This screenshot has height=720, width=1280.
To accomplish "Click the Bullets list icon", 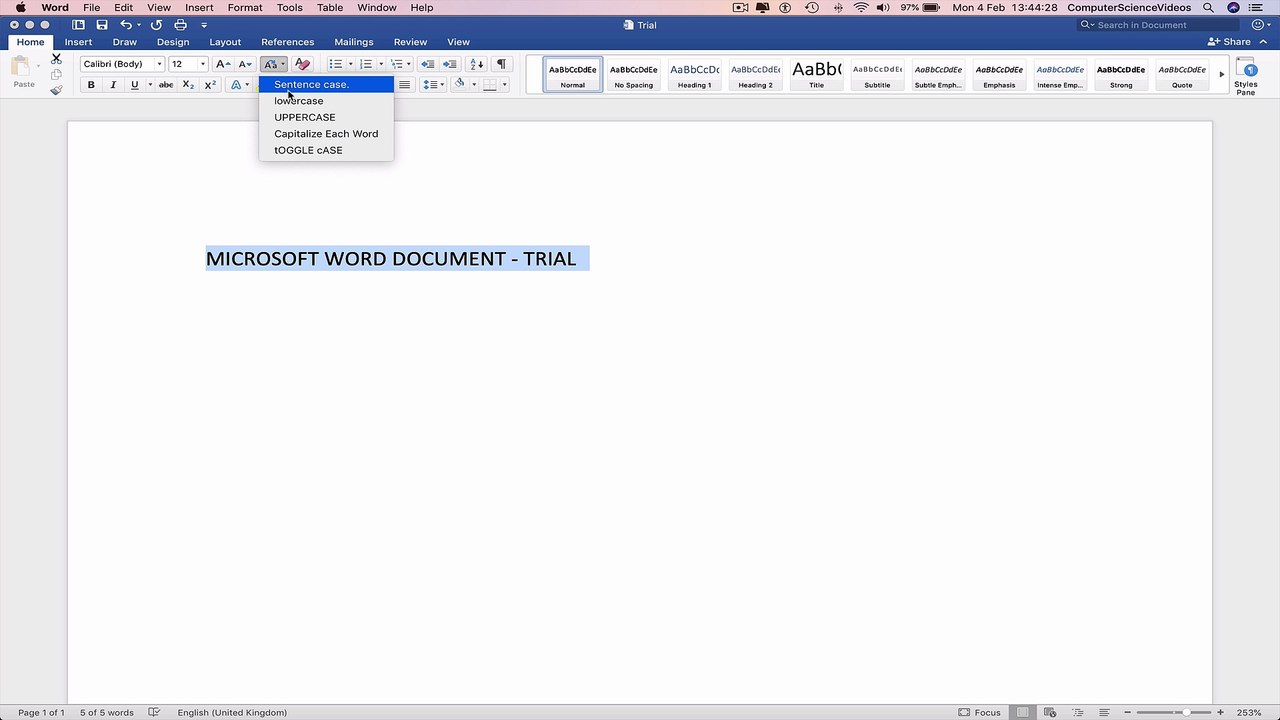I will click(x=336, y=64).
